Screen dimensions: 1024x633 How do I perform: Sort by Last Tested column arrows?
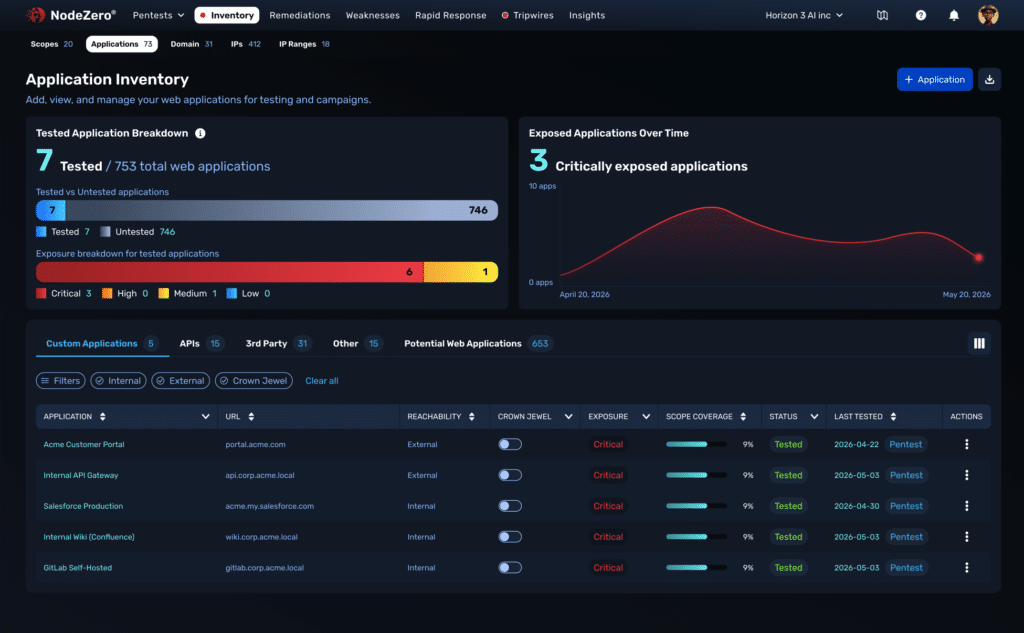893,417
